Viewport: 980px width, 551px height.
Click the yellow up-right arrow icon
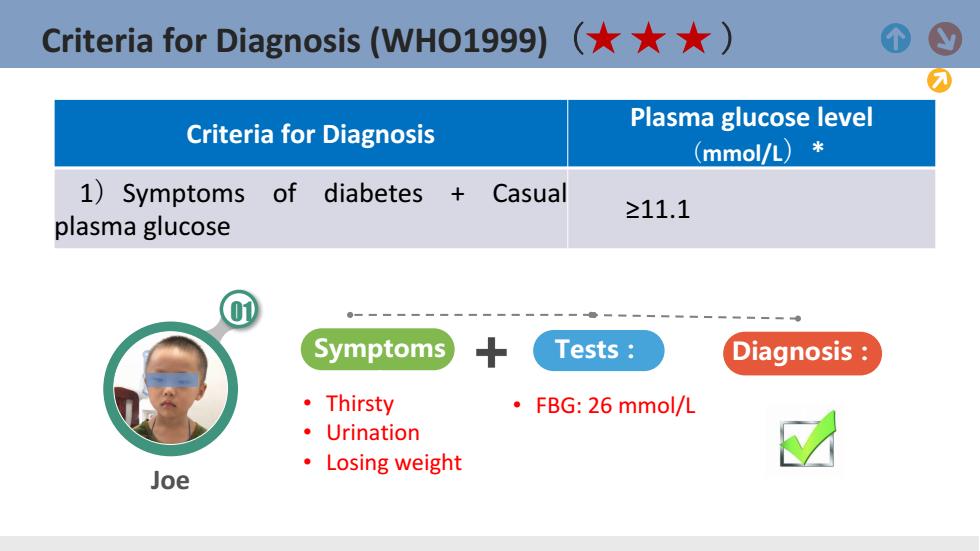click(939, 81)
